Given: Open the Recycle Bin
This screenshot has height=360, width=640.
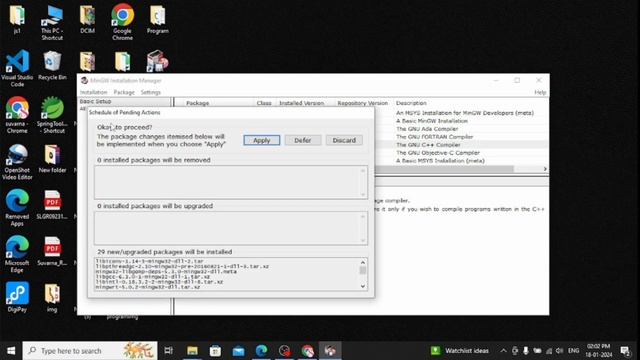Looking at the screenshot, I should click(x=52, y=65).
